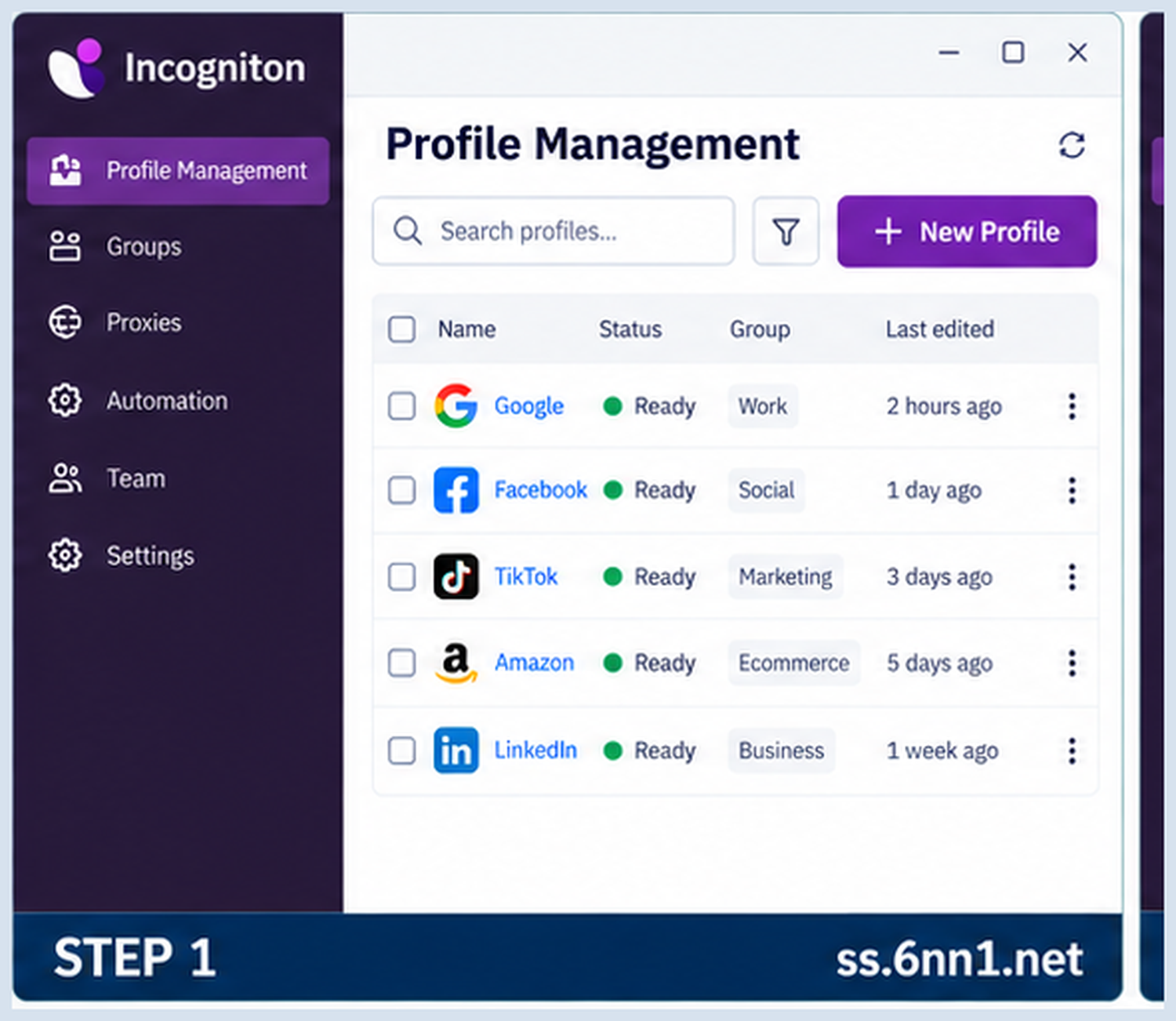This screenshot has width=1176, height=1021.
Task: Click the Facebook profile icon
Action: [456, 490]
